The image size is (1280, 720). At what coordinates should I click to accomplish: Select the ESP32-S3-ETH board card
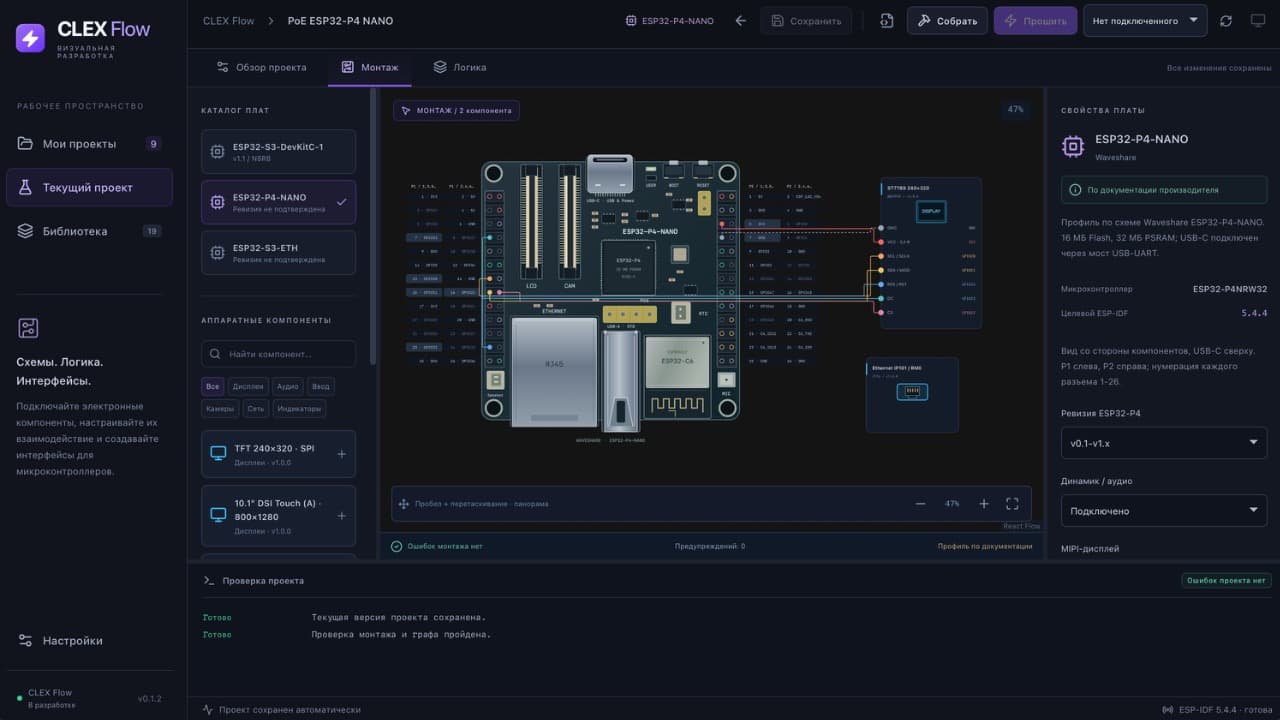click(x=278, y=253)
